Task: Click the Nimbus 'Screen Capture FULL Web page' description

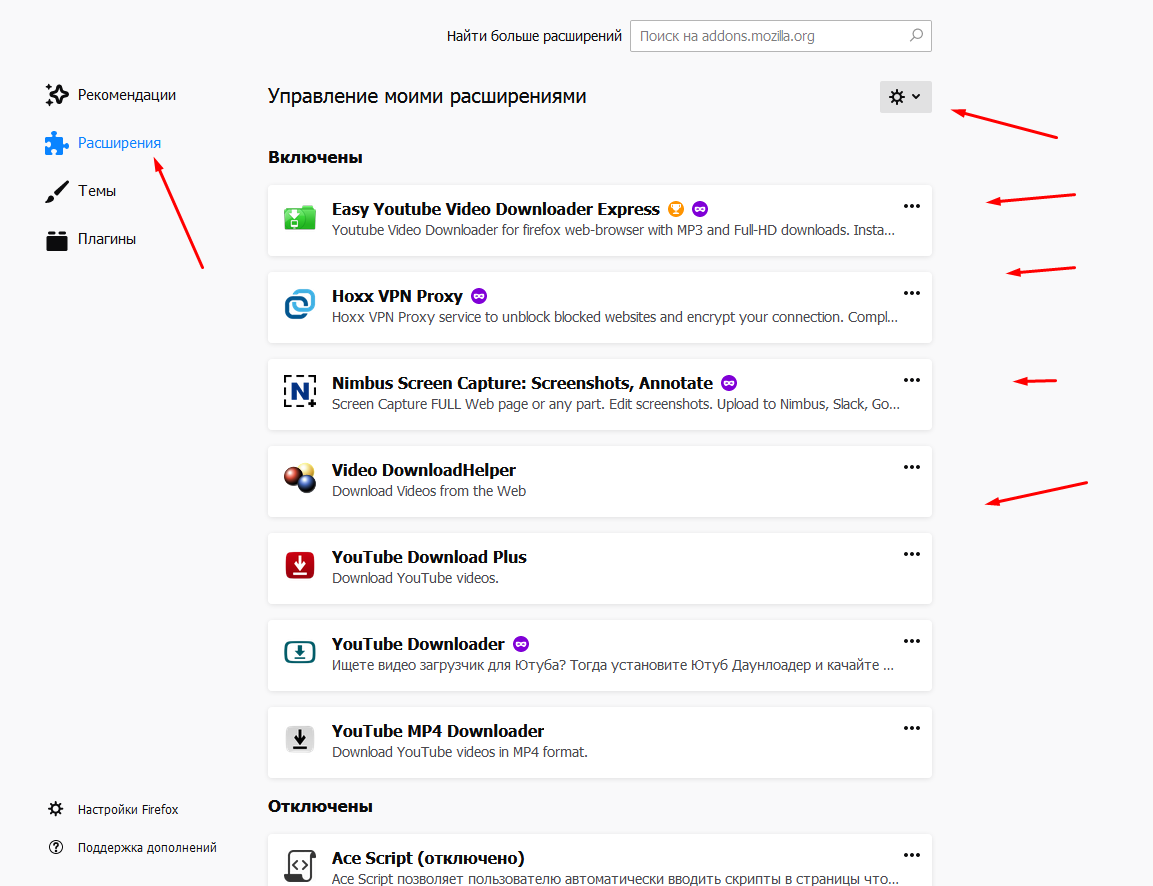Action: (615, 404)
